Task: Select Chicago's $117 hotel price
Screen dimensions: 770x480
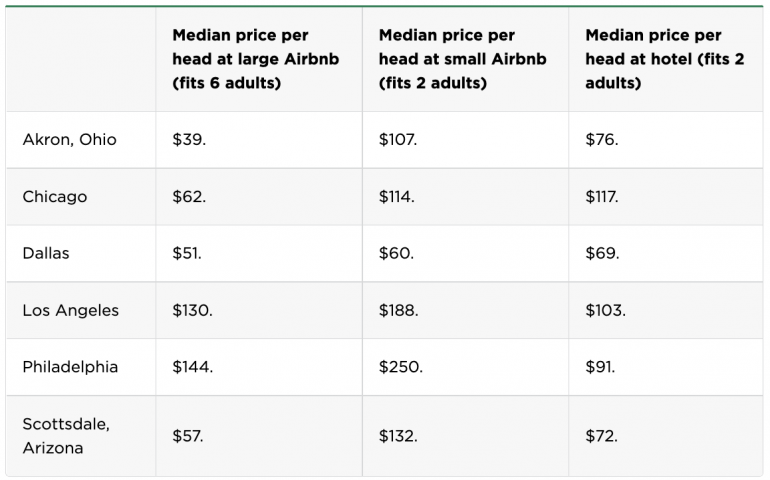Action: coord(602,197)
